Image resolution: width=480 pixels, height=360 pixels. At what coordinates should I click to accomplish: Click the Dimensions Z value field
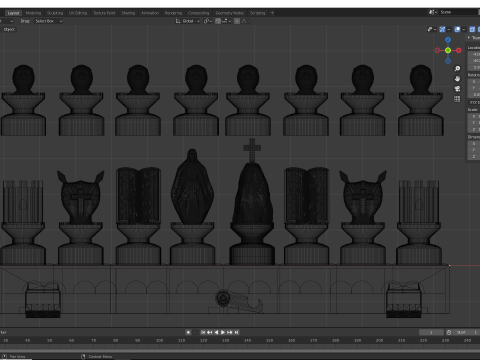[x=474, y=157]
